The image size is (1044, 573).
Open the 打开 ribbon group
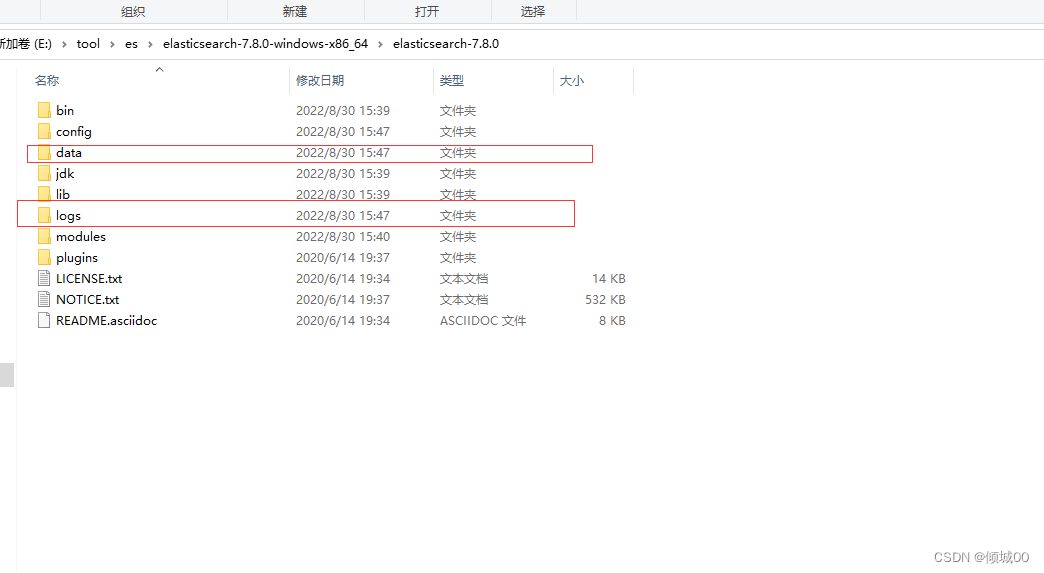pyautogui.click(x=427, y=11)
